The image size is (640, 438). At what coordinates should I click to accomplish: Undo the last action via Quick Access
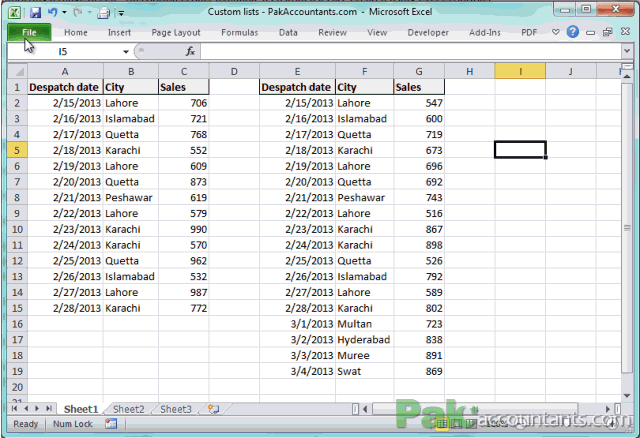(x=52, y=12)
